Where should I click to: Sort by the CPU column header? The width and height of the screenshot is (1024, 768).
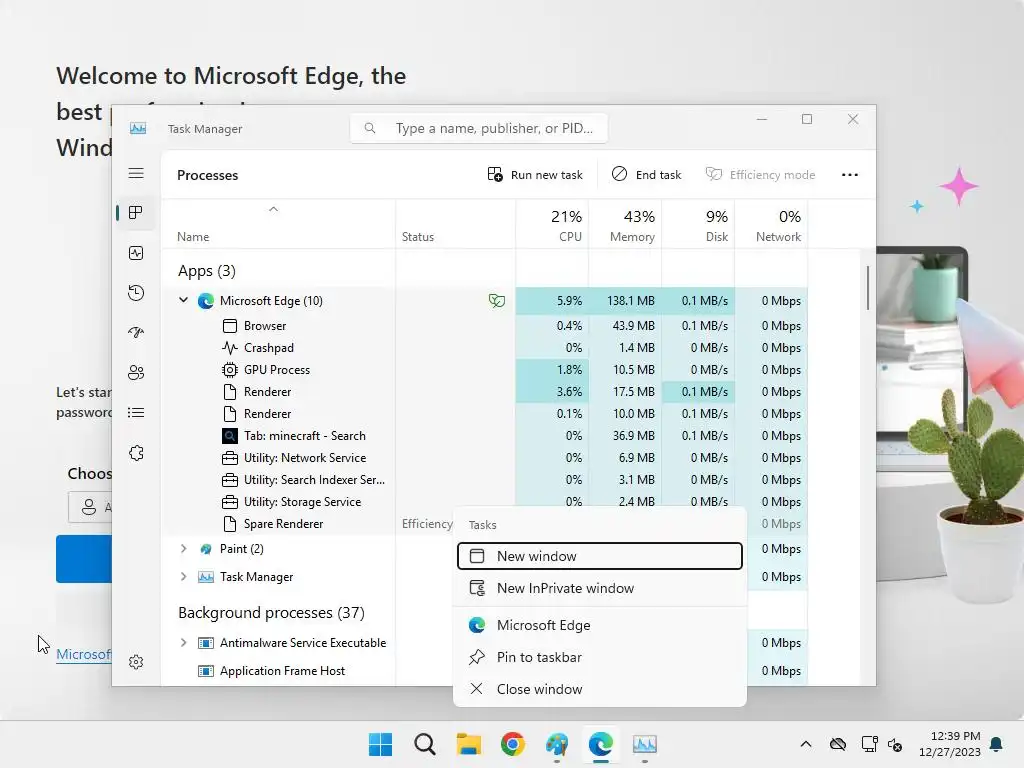(x=552, y=225)
